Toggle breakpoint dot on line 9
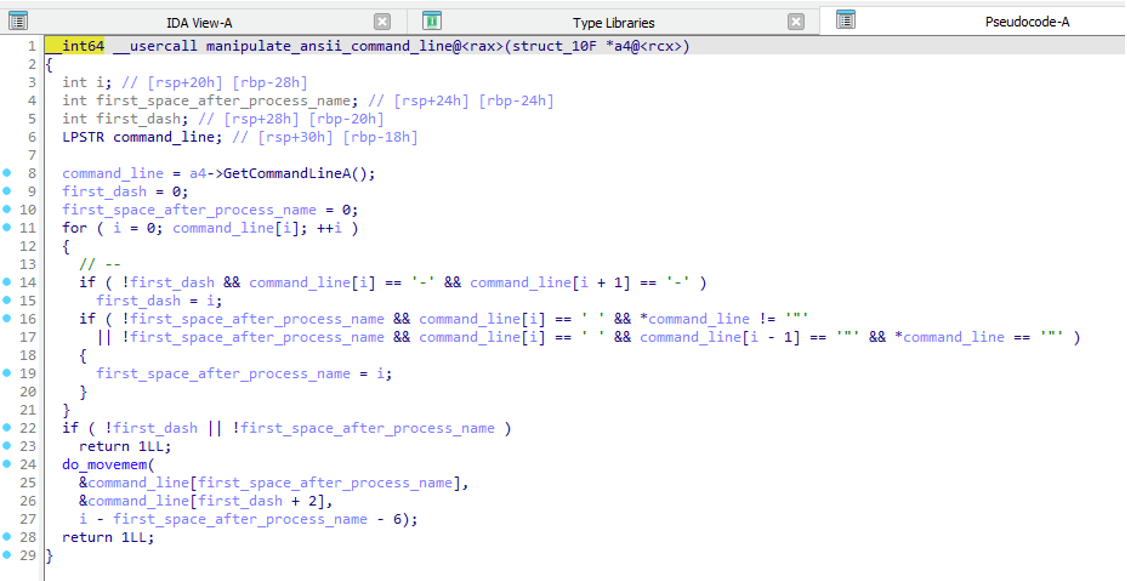 7,191
